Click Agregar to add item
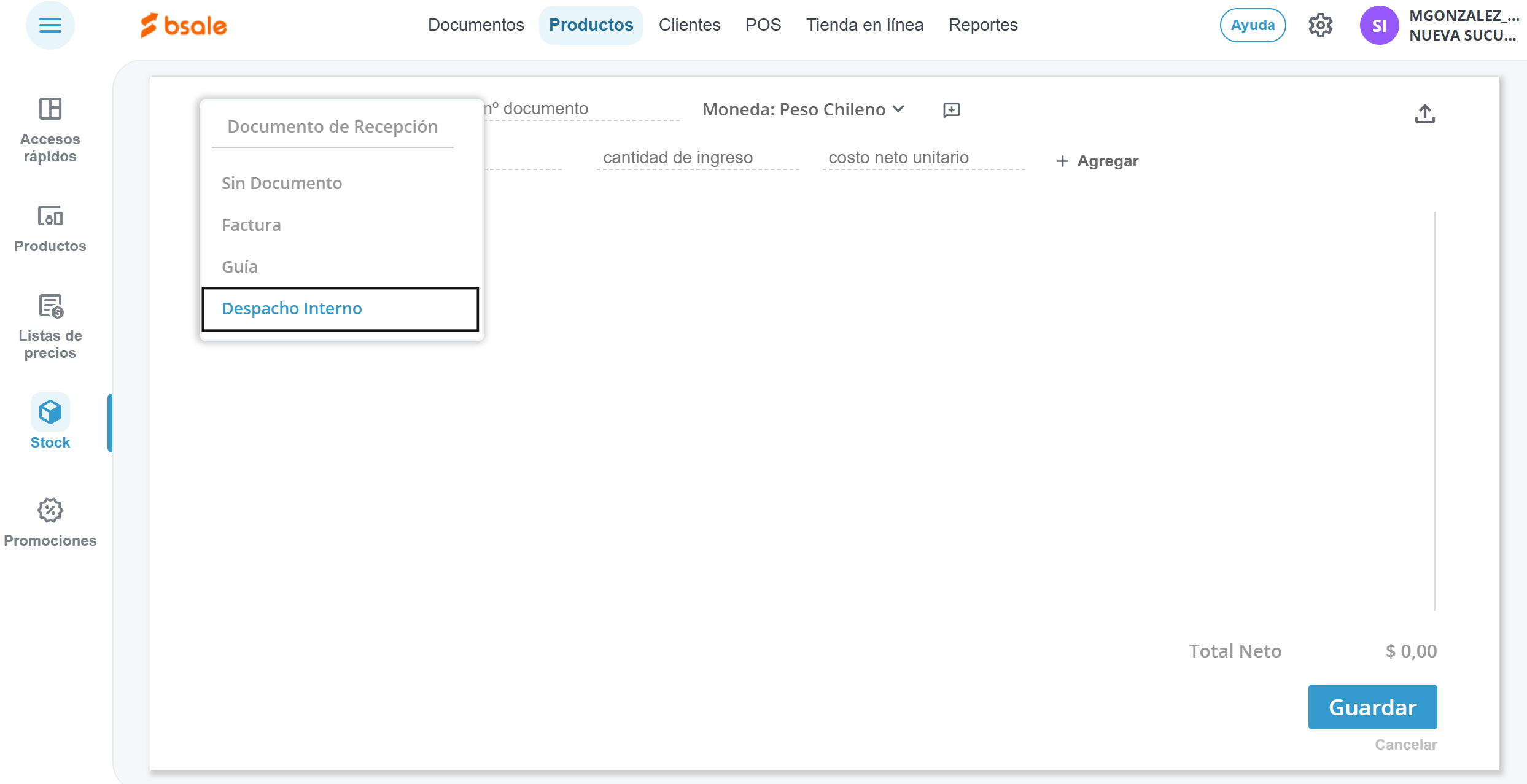 (x=1097, y=161)
